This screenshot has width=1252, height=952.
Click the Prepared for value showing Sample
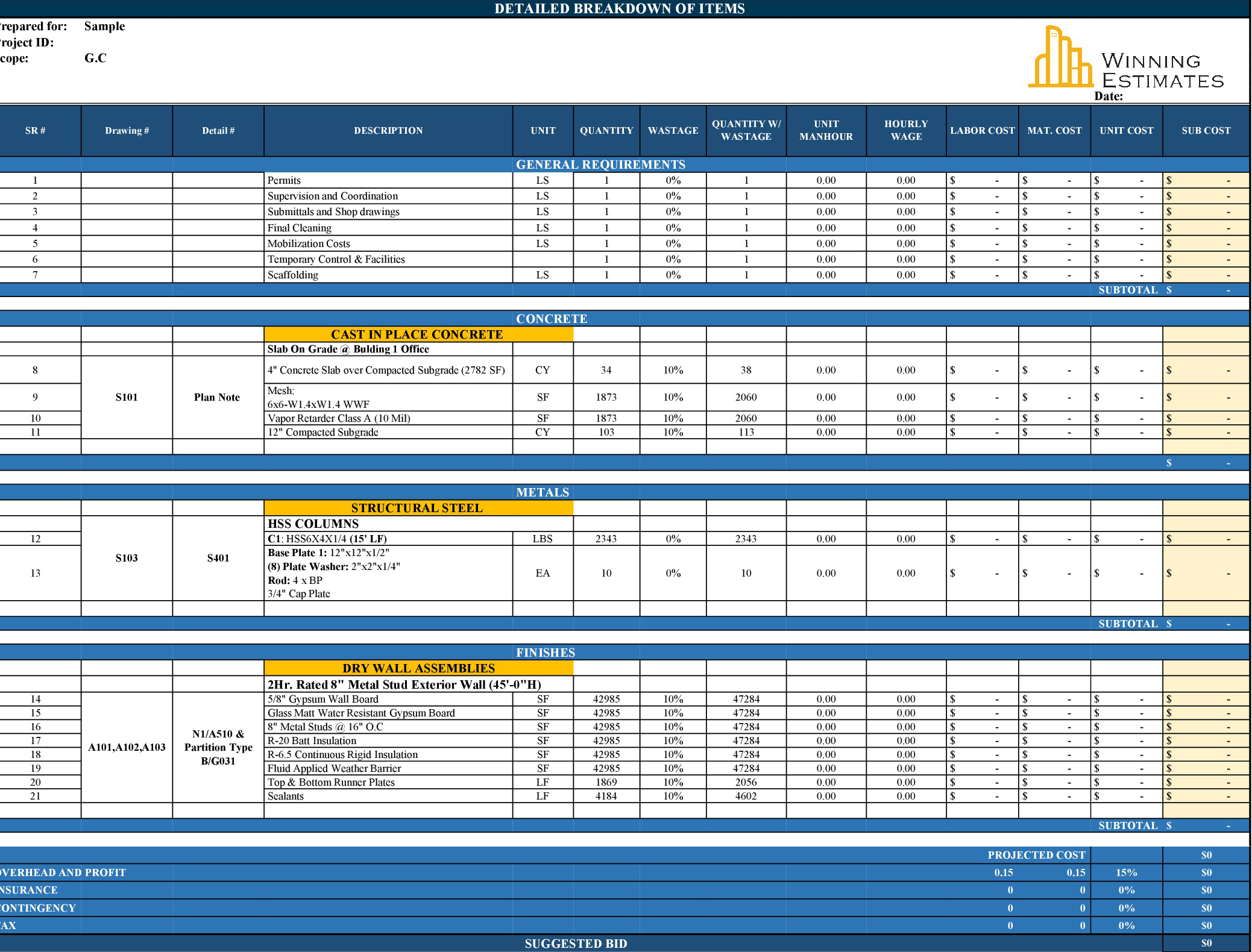point(105,26)
